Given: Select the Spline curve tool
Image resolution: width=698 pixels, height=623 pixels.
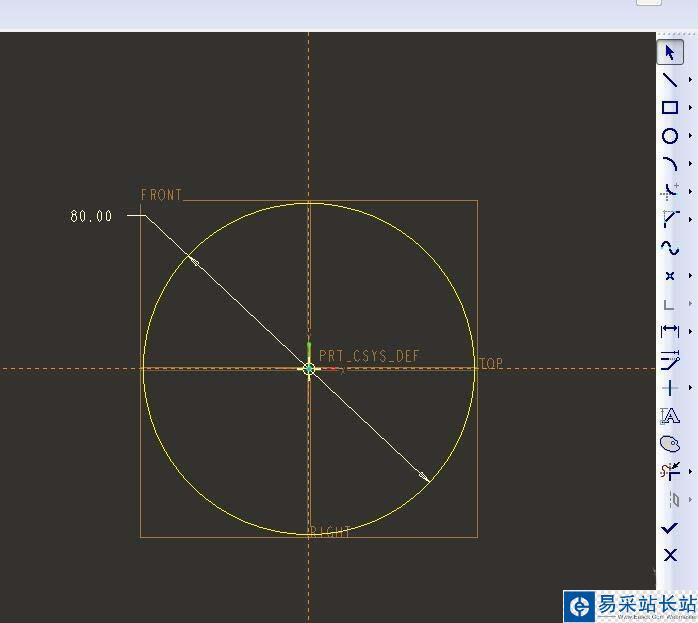Looking at the screenshot, I should tap(670, 248).
